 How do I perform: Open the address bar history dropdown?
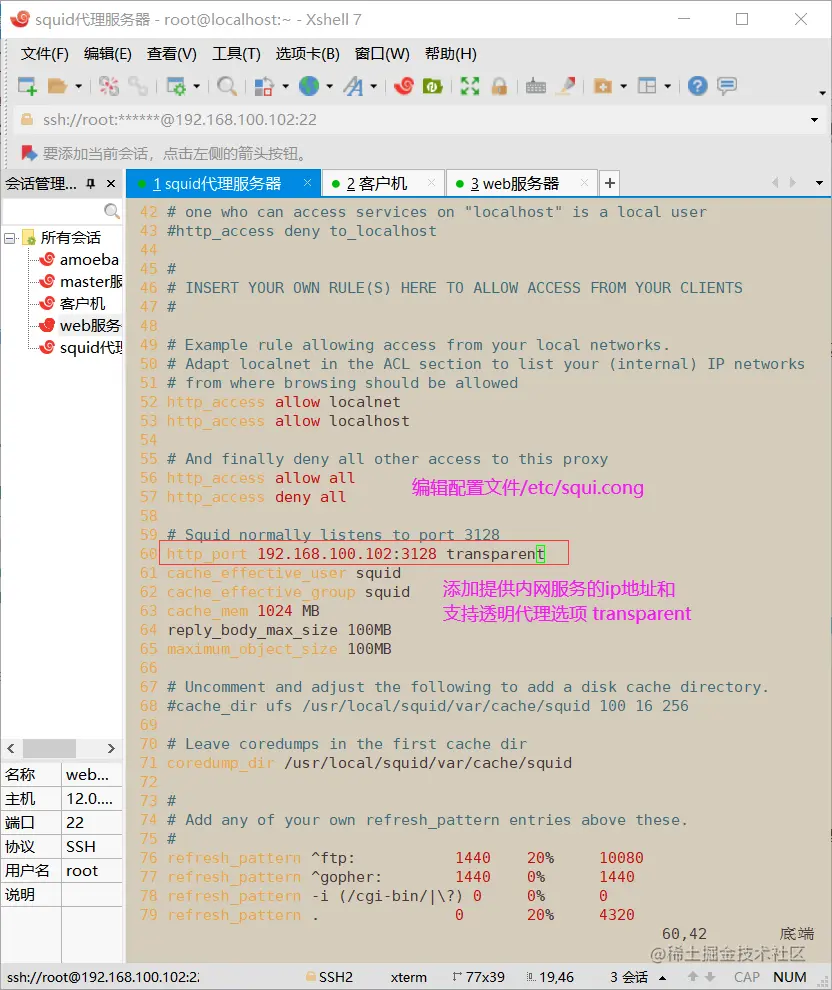click(814, 120)
